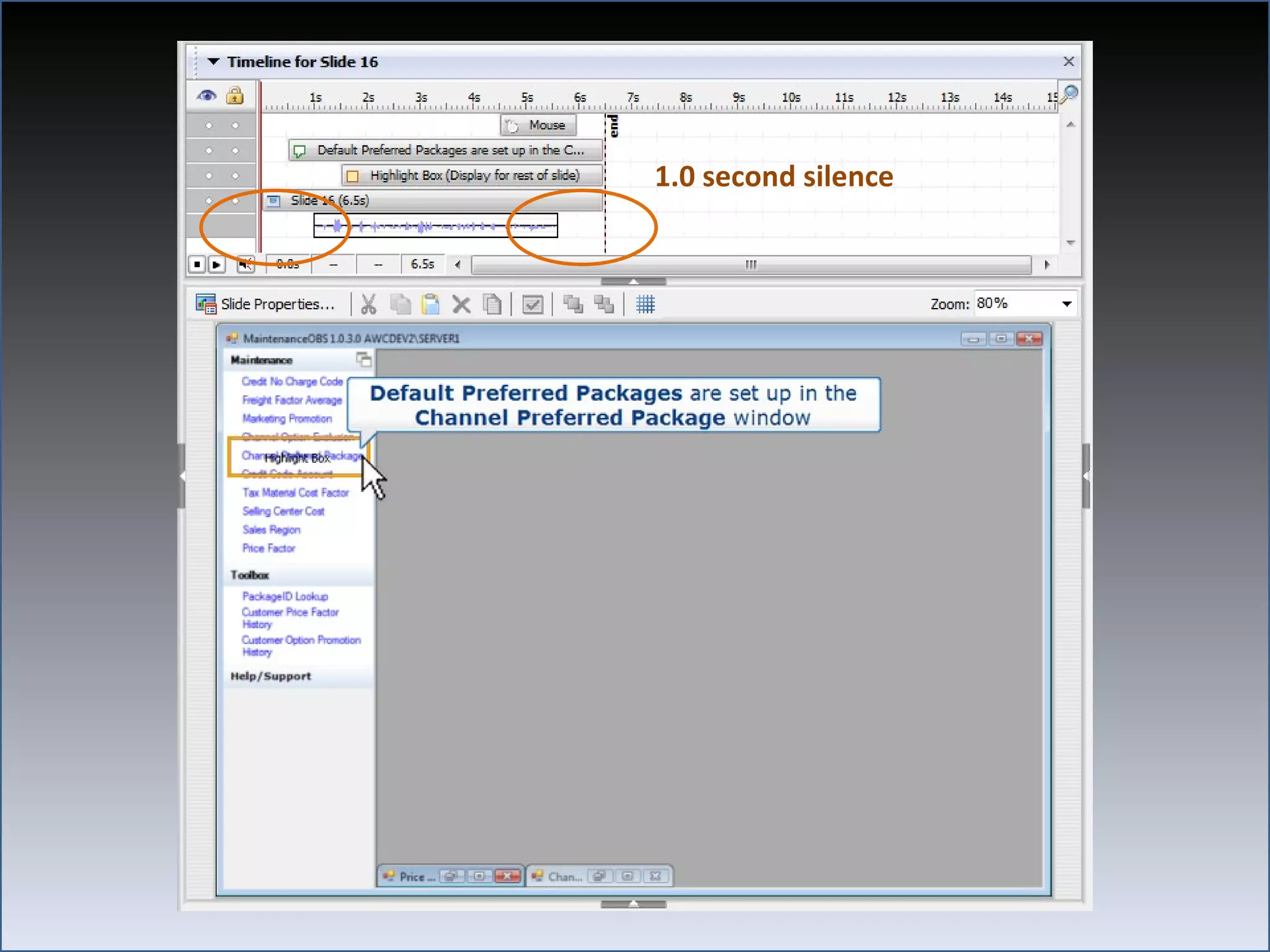Click the timeline right scroll arrow
This screenshot has width=1270, height=952.
(1047, 265)
